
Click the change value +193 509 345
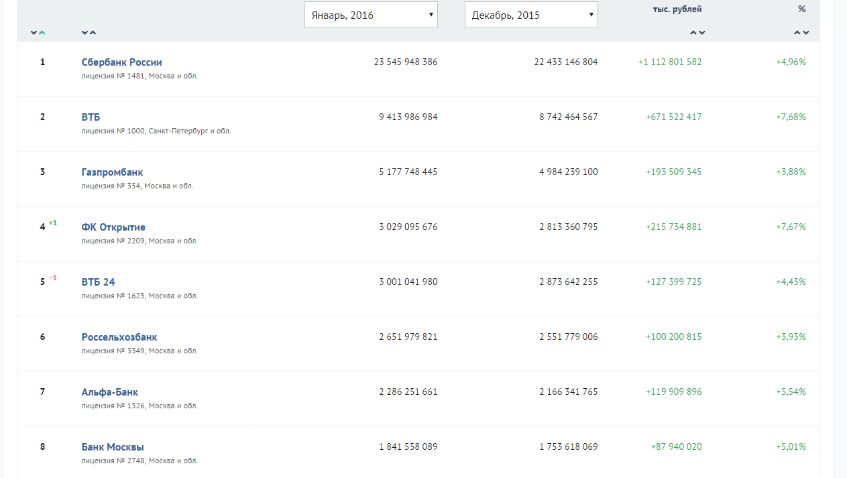(674, 172)
